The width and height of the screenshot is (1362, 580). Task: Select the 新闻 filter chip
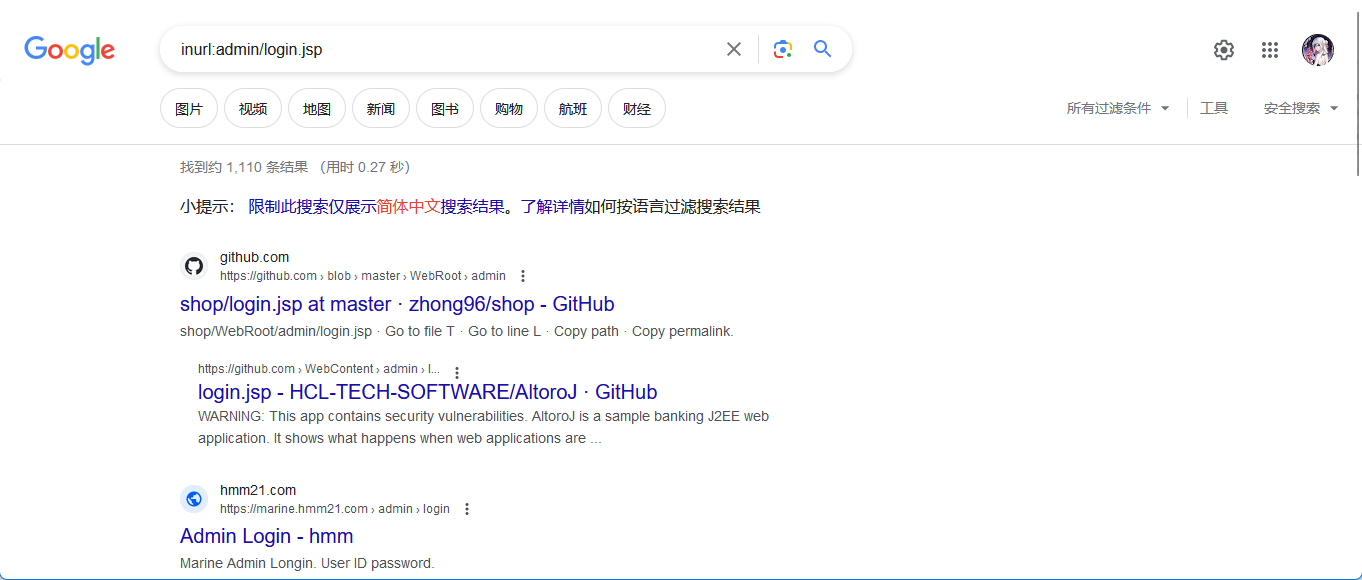[381, 108]
